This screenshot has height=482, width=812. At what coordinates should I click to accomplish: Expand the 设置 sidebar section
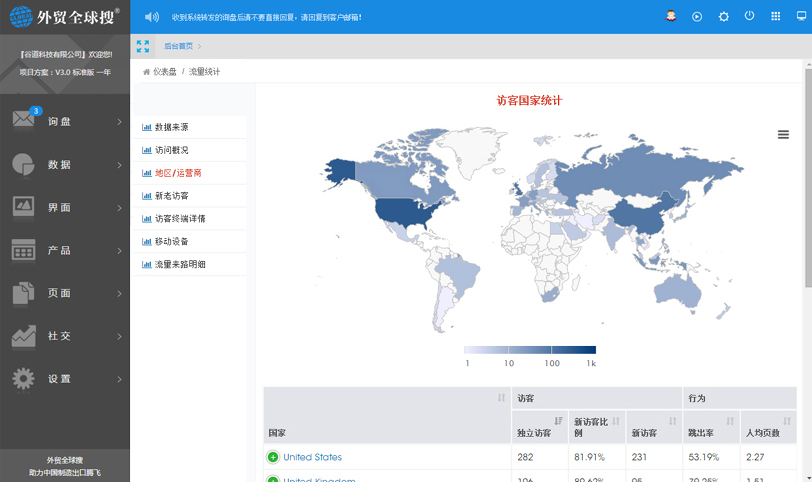click(x=65, y=379)
